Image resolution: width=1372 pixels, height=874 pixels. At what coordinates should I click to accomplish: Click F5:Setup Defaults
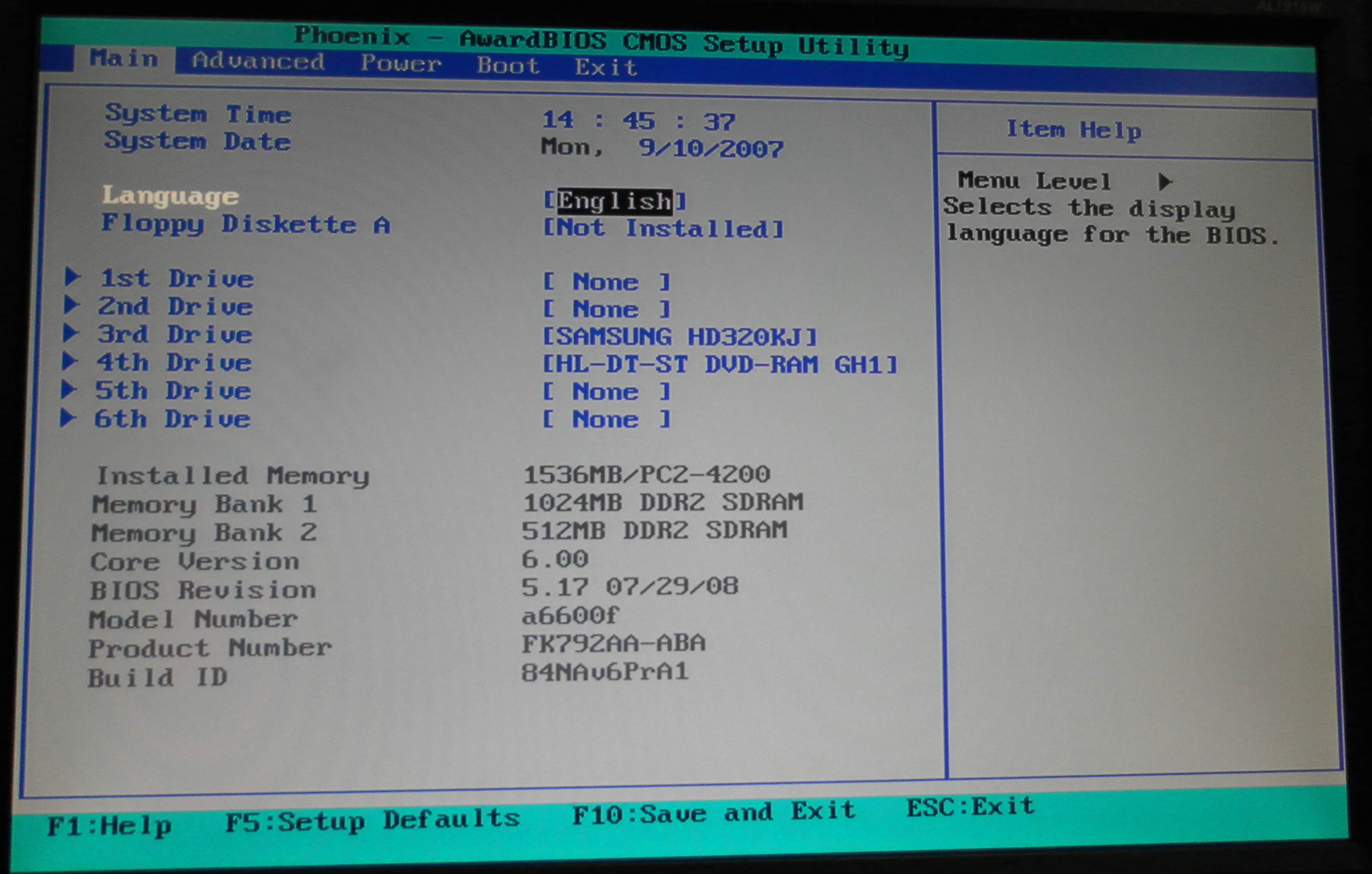pyautogui.click(x=372, y=821)
